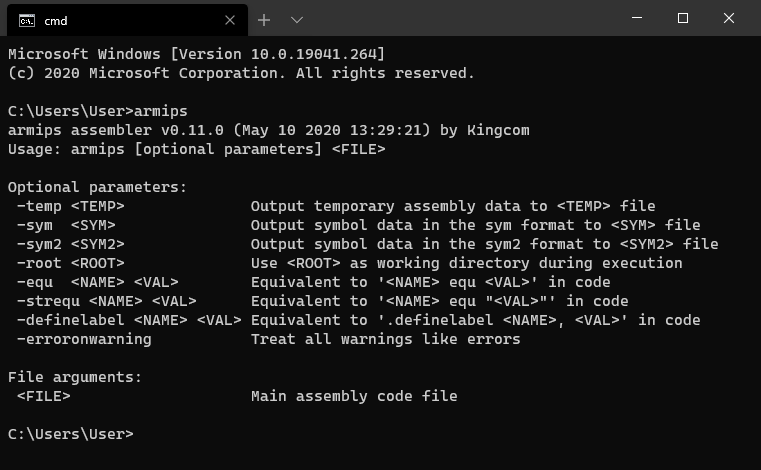Click the 'Optional parameters:' heading

[x=98, y=187]
